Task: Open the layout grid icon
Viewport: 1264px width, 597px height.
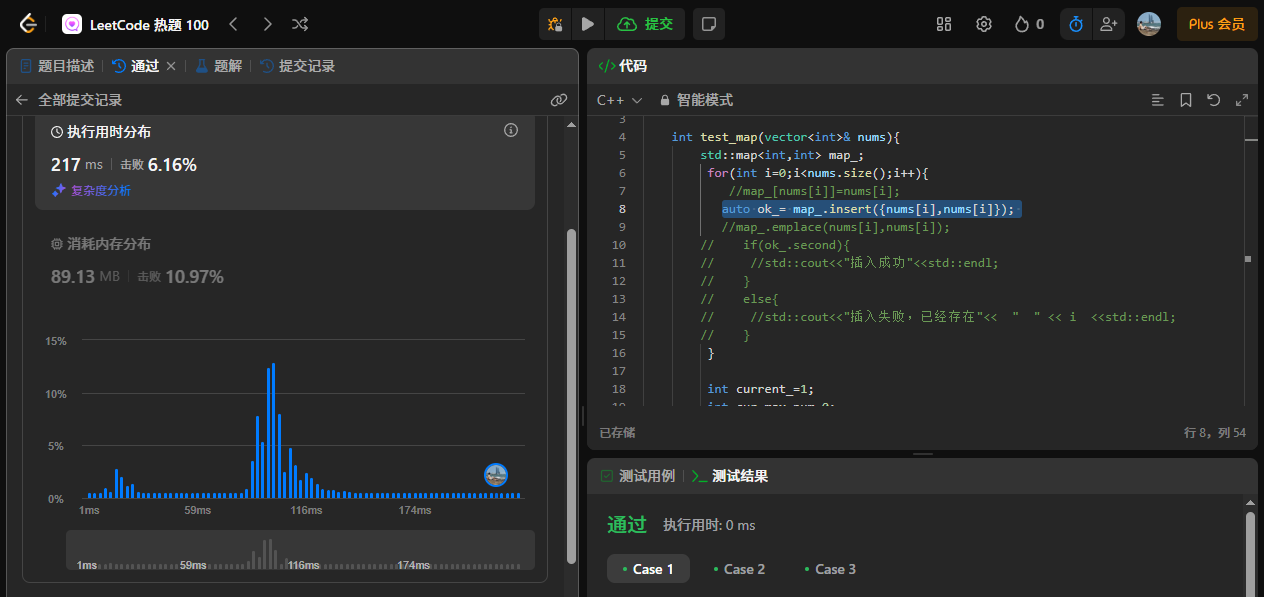Action: point(944,24)
